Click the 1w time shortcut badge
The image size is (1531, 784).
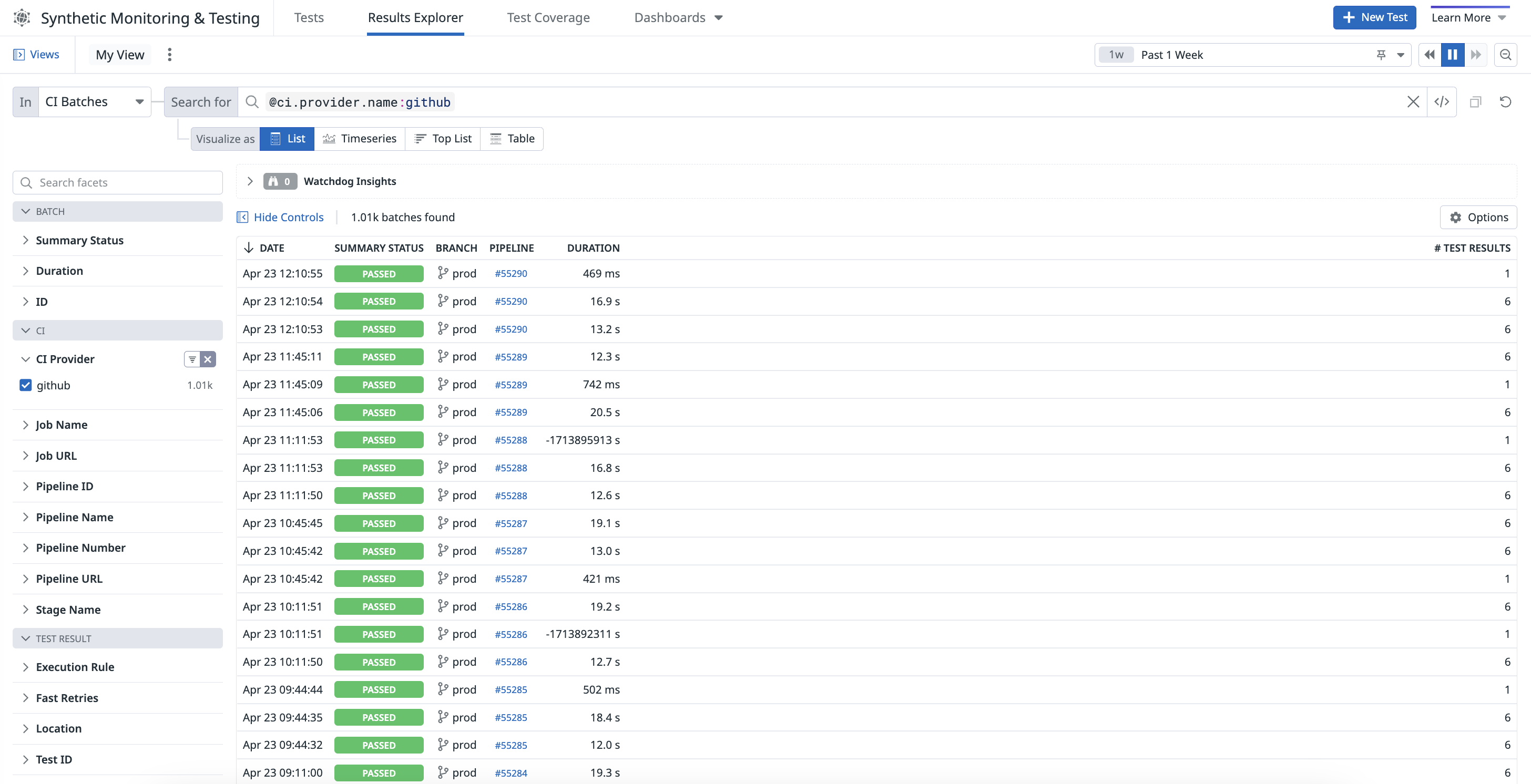tap(1116, 55)
